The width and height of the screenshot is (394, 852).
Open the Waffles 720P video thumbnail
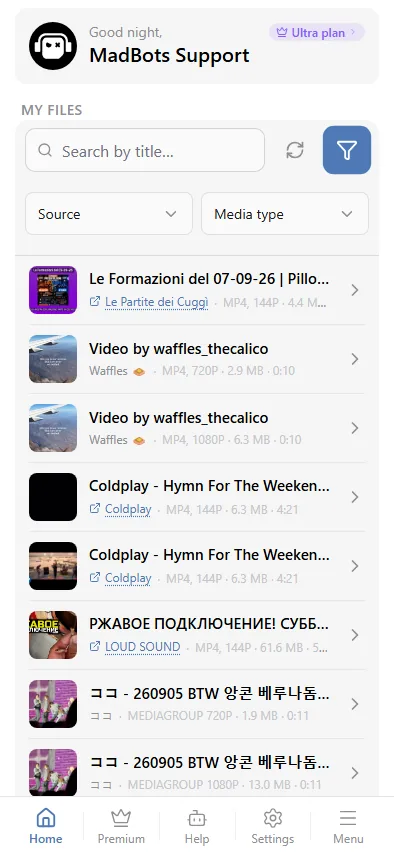coord(53,359)
